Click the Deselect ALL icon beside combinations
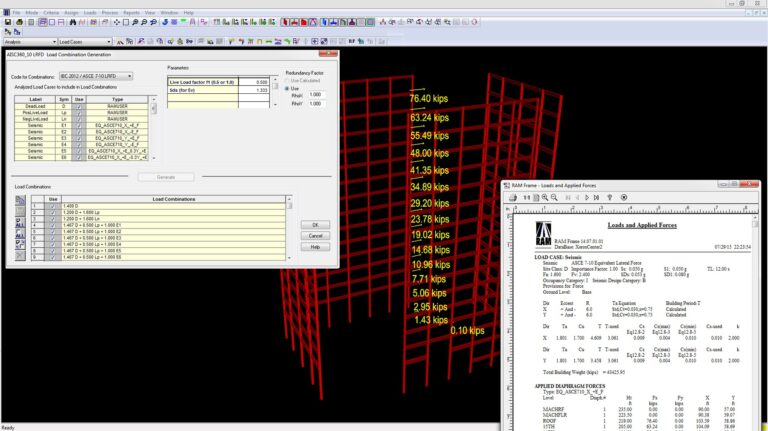Image resolution: width=768 pixels, height=431 pixels. pos(20,234)
